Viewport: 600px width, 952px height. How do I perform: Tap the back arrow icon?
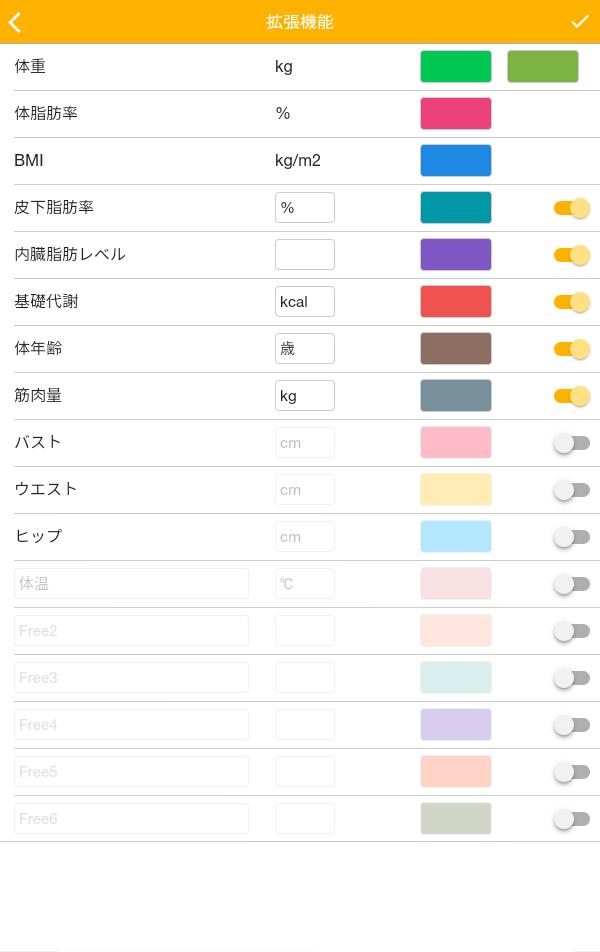pos(15,22)
